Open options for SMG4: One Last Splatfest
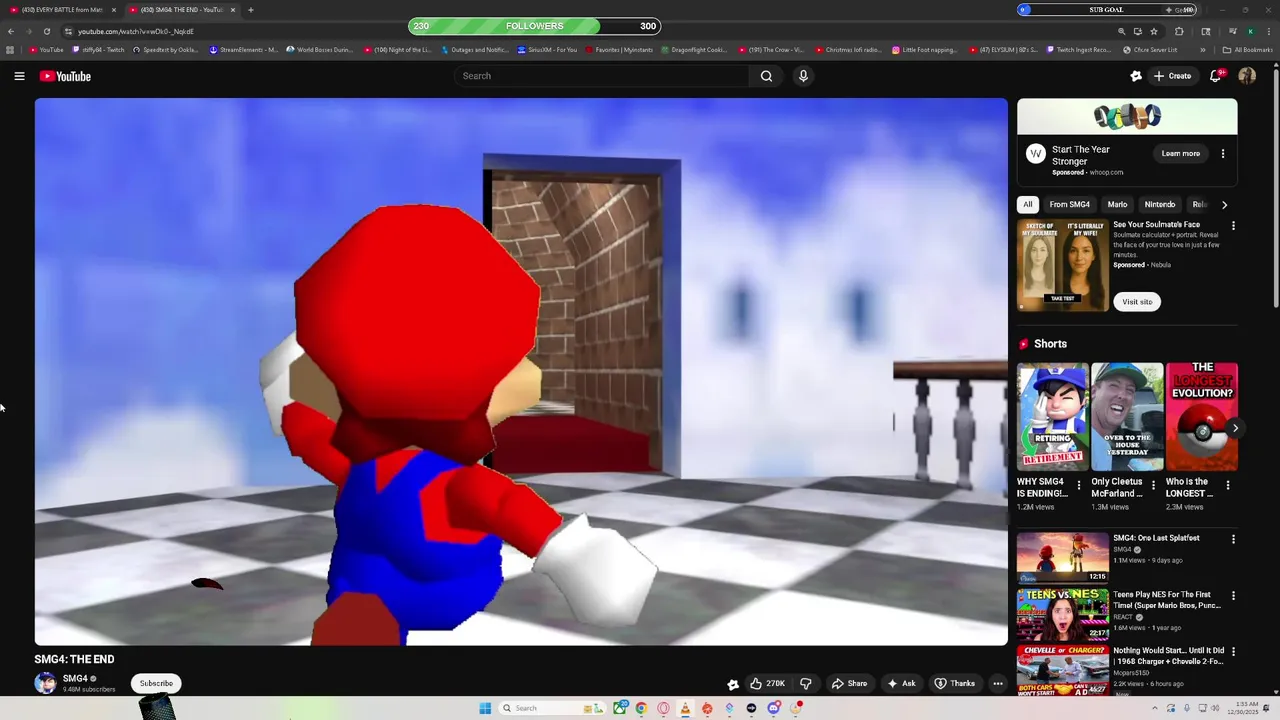The width and height of the screenshot is (1280, 720). pyautogui.click(x=1233, y=539)
